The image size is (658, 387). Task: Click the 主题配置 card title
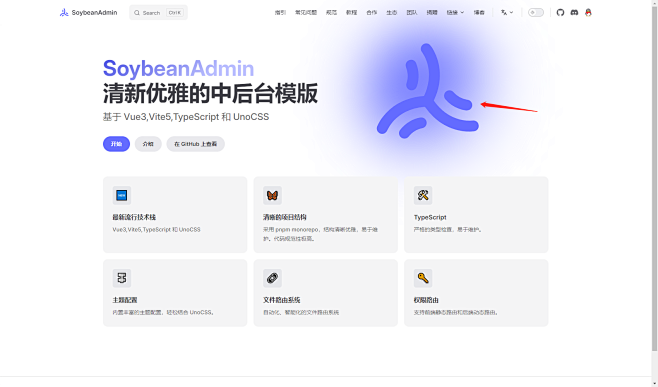click(125, 300)
